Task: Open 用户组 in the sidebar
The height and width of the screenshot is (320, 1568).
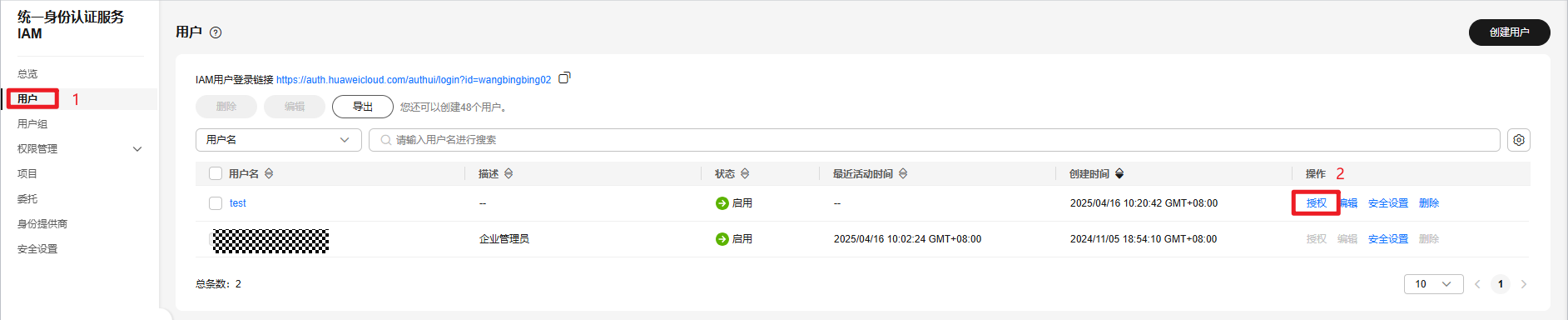Action: click(32, 124)
